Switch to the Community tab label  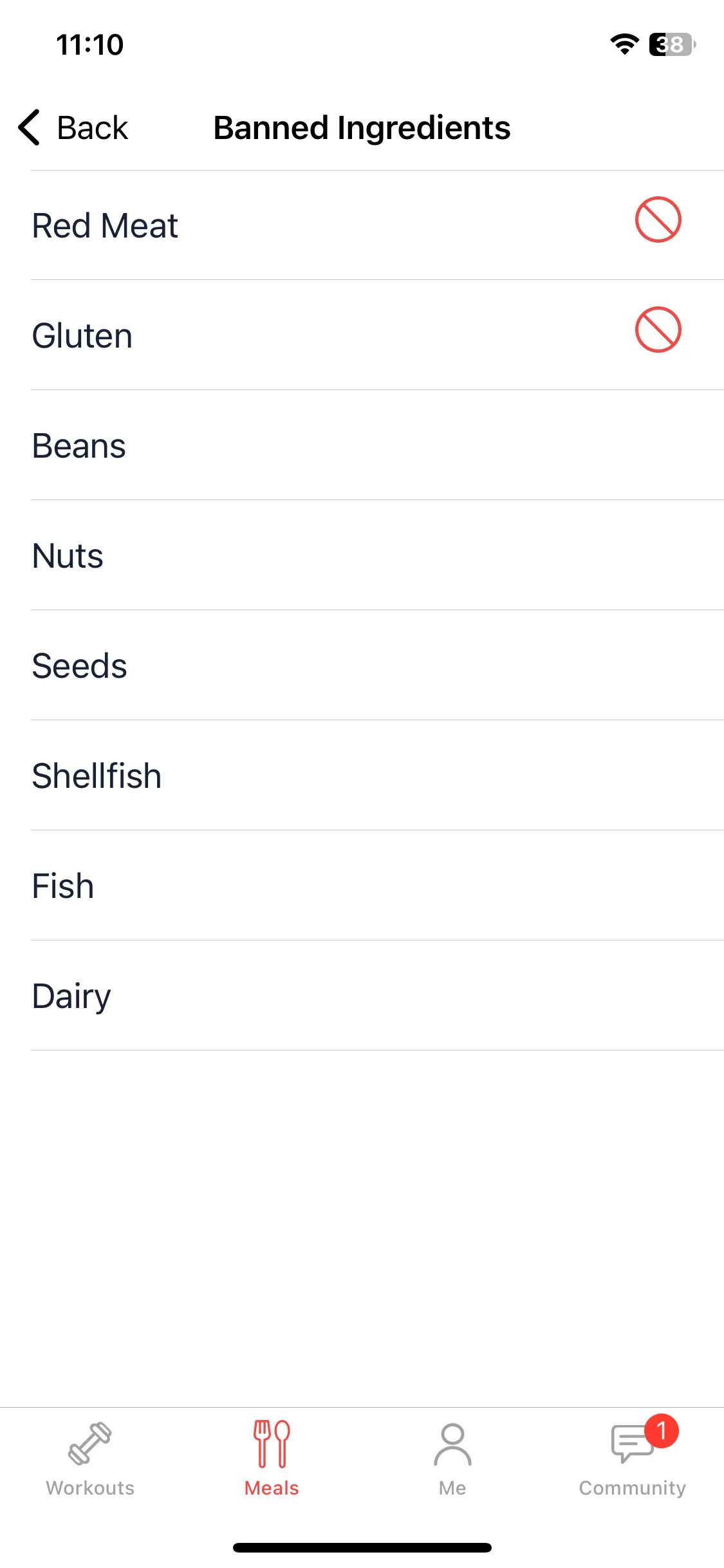[632, 1488]
